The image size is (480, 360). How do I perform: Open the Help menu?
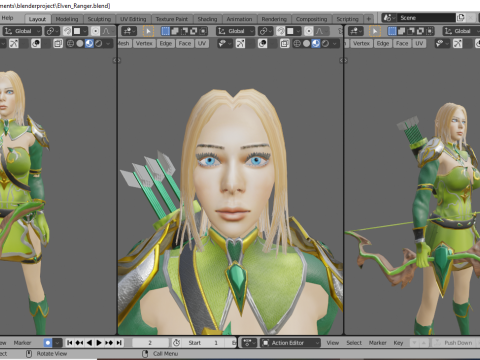click(x=7, y=18)
